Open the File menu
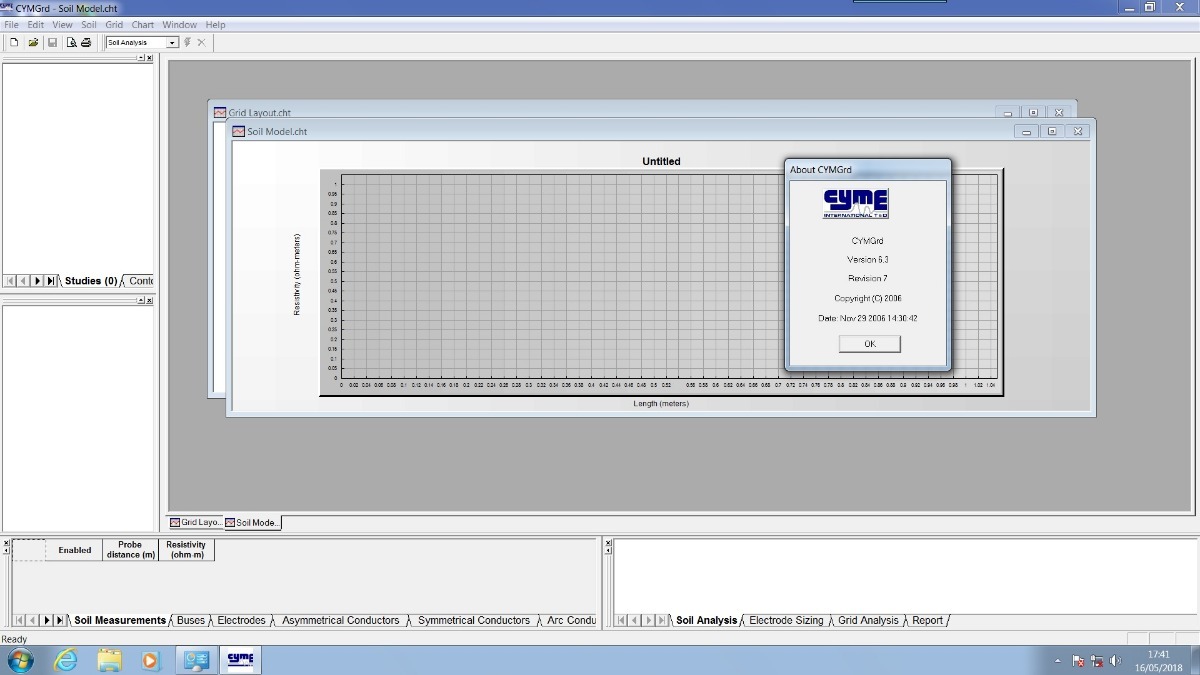Image resolution: width=1200 pixels, height=675 pixels. tap(11, 24)
